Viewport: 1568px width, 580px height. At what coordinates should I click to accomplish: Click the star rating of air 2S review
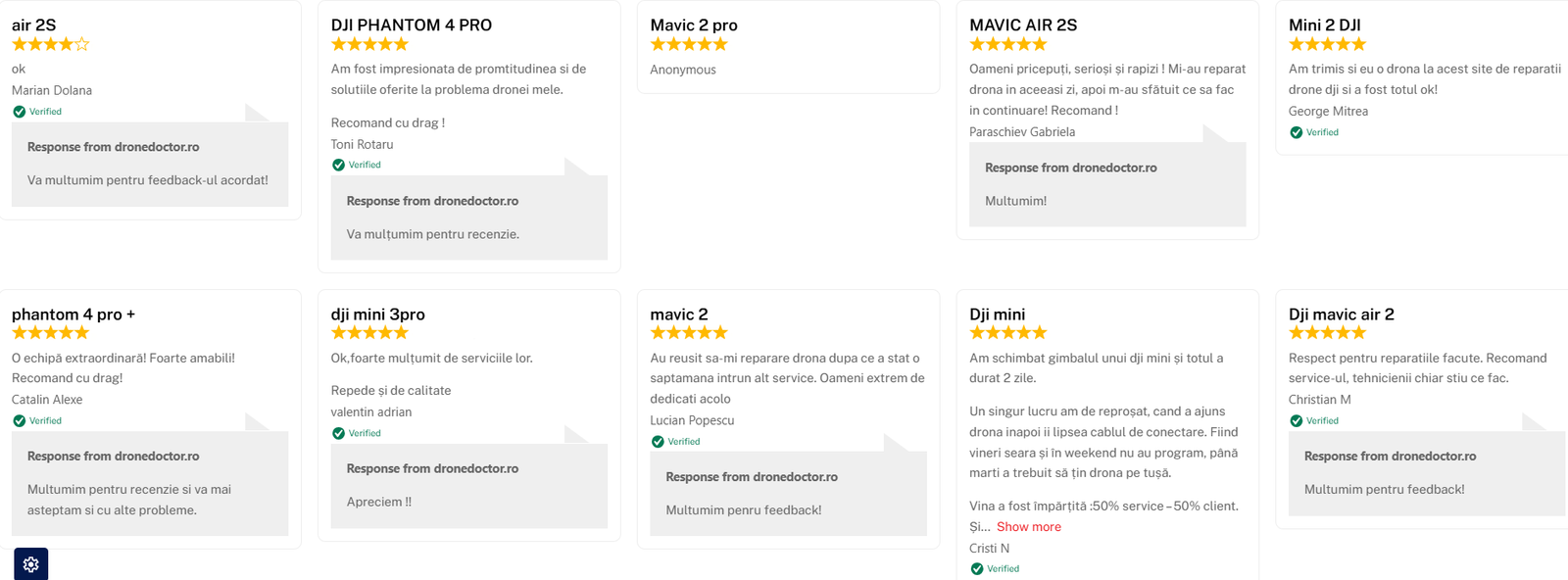pos(51,44)
